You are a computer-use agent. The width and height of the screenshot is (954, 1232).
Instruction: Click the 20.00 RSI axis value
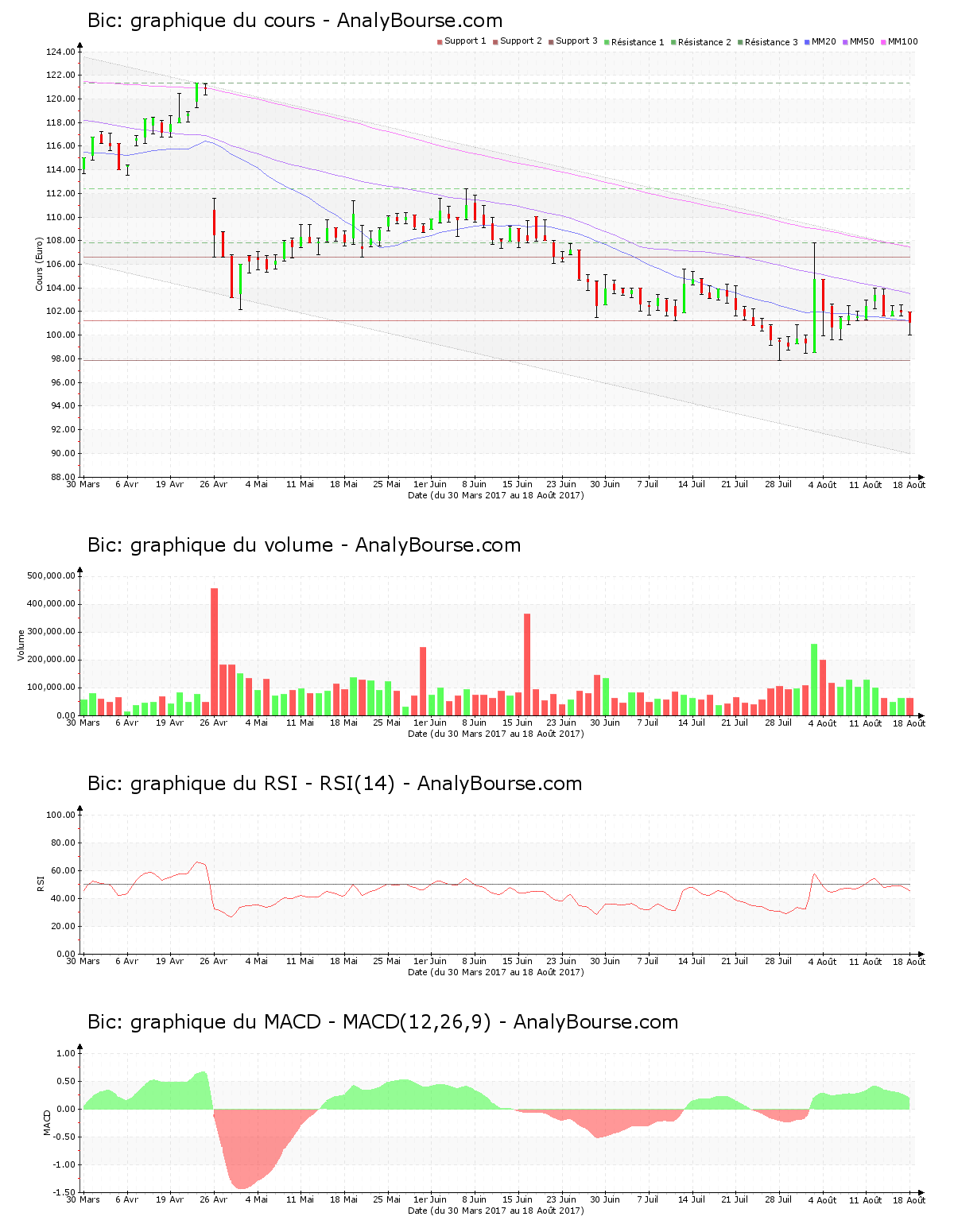[63, 926]
